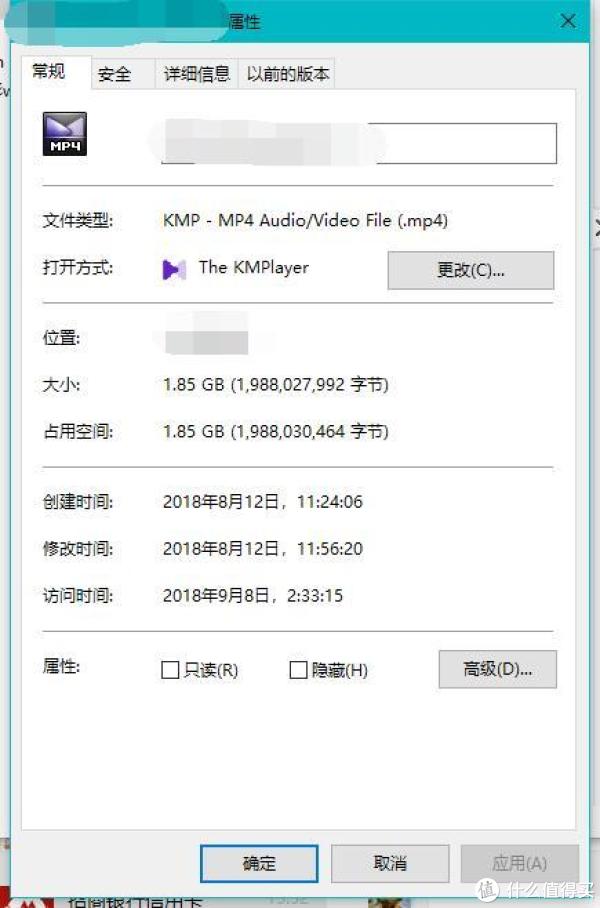Click the MP4 file type icon
The height and width of the screenshot is (908, 600).
click(x=64, y=134)
